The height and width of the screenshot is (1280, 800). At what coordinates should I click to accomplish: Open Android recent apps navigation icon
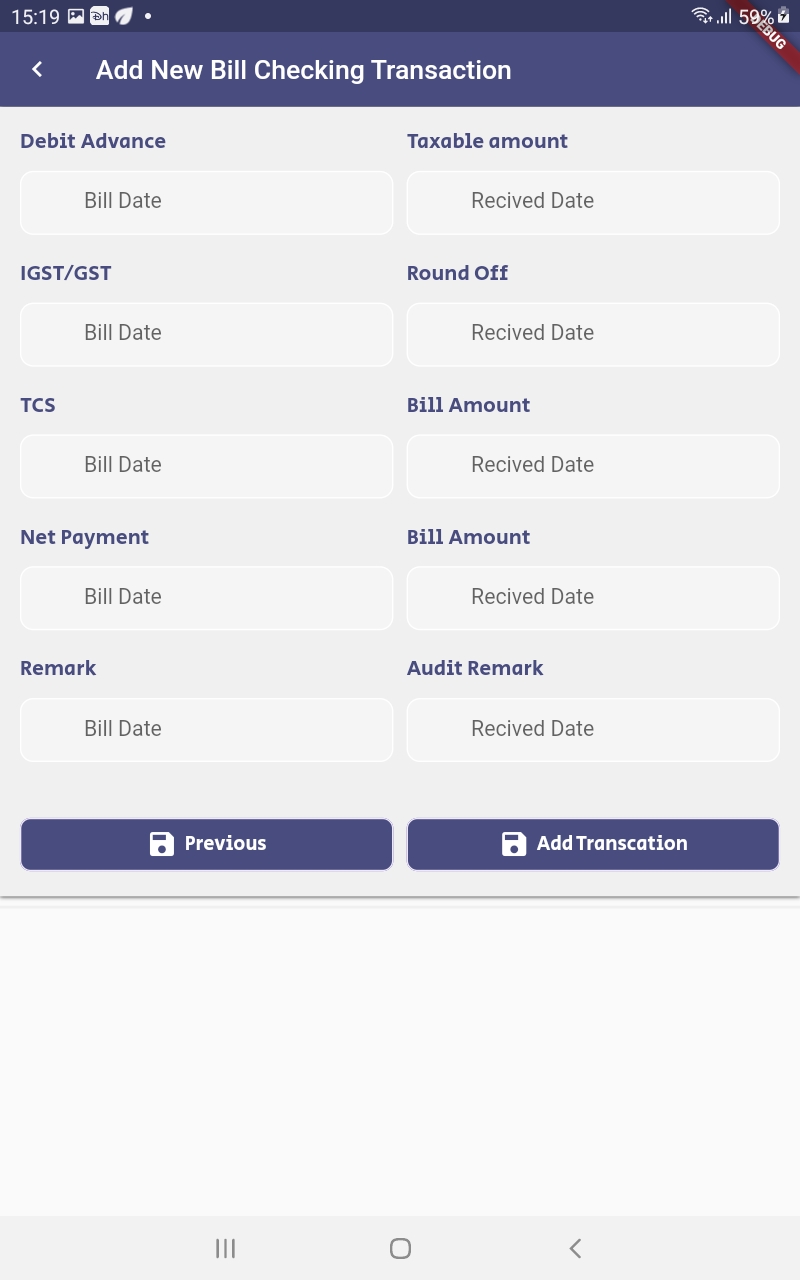[x=225, y=1248]
